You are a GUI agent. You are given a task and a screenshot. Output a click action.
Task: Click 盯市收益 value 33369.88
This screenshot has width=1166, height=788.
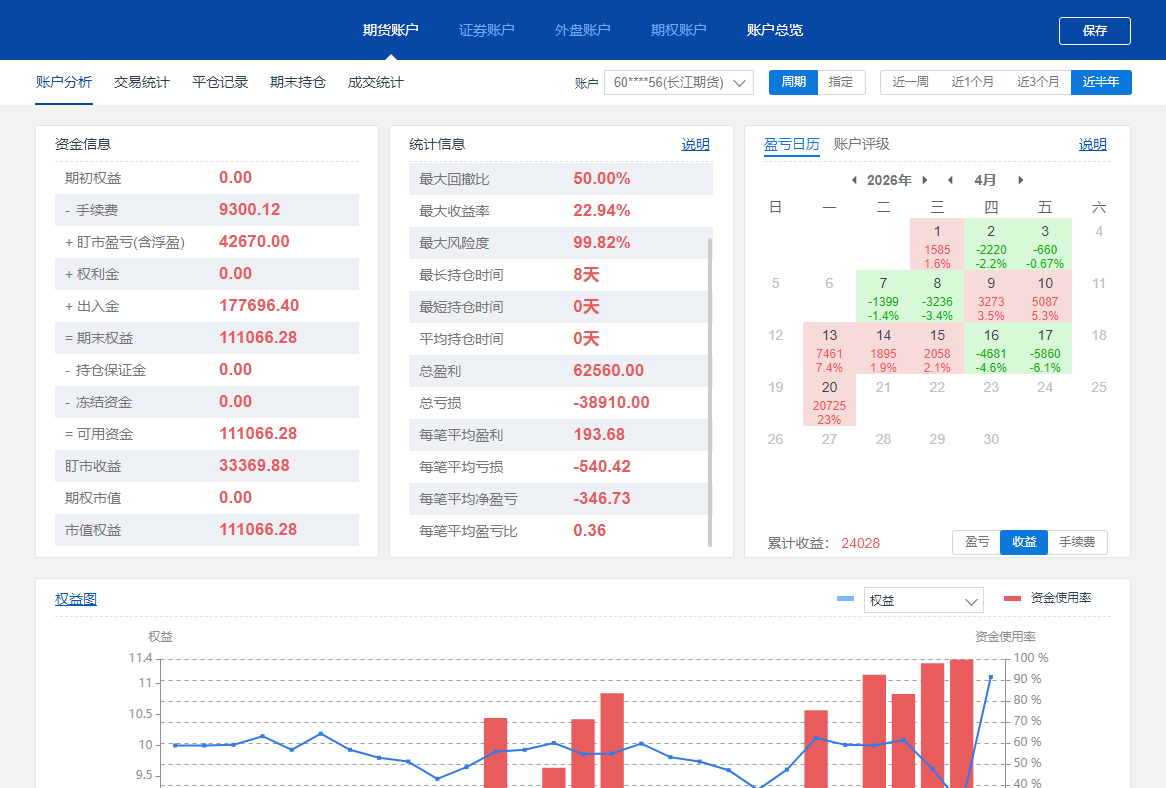[254, 465]
